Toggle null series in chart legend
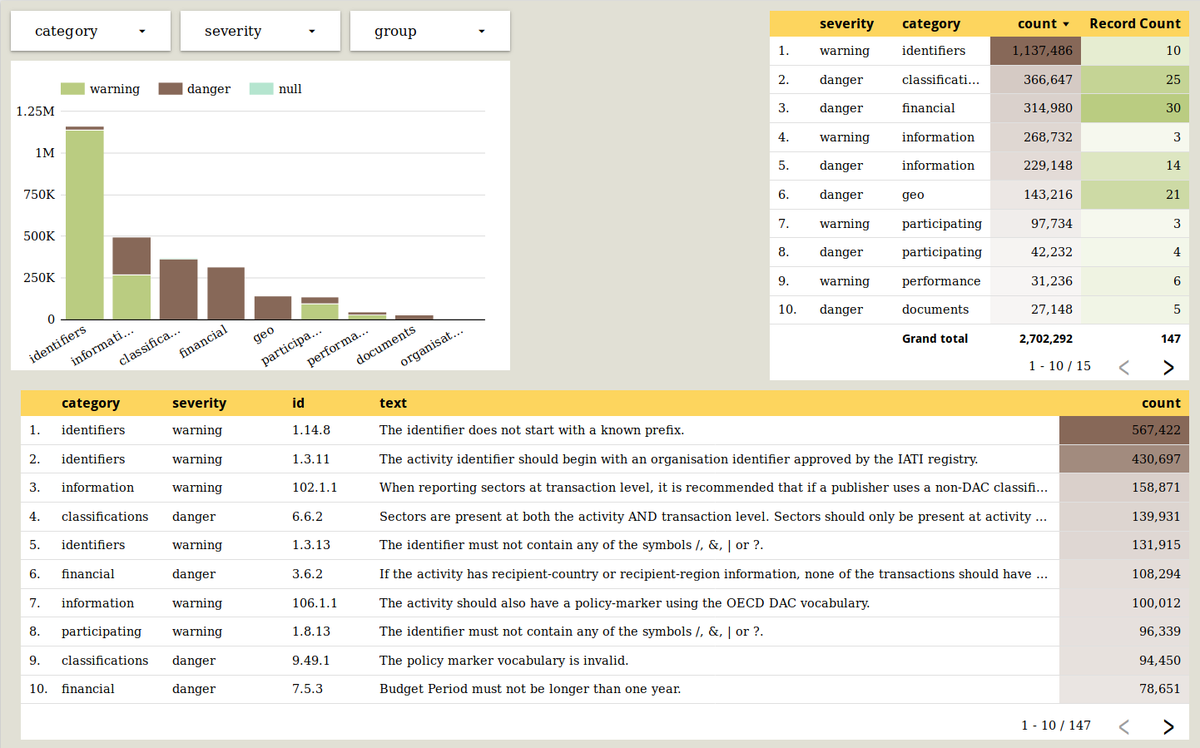The height and width of the screenshot is (748, 1200). [275, 89]
